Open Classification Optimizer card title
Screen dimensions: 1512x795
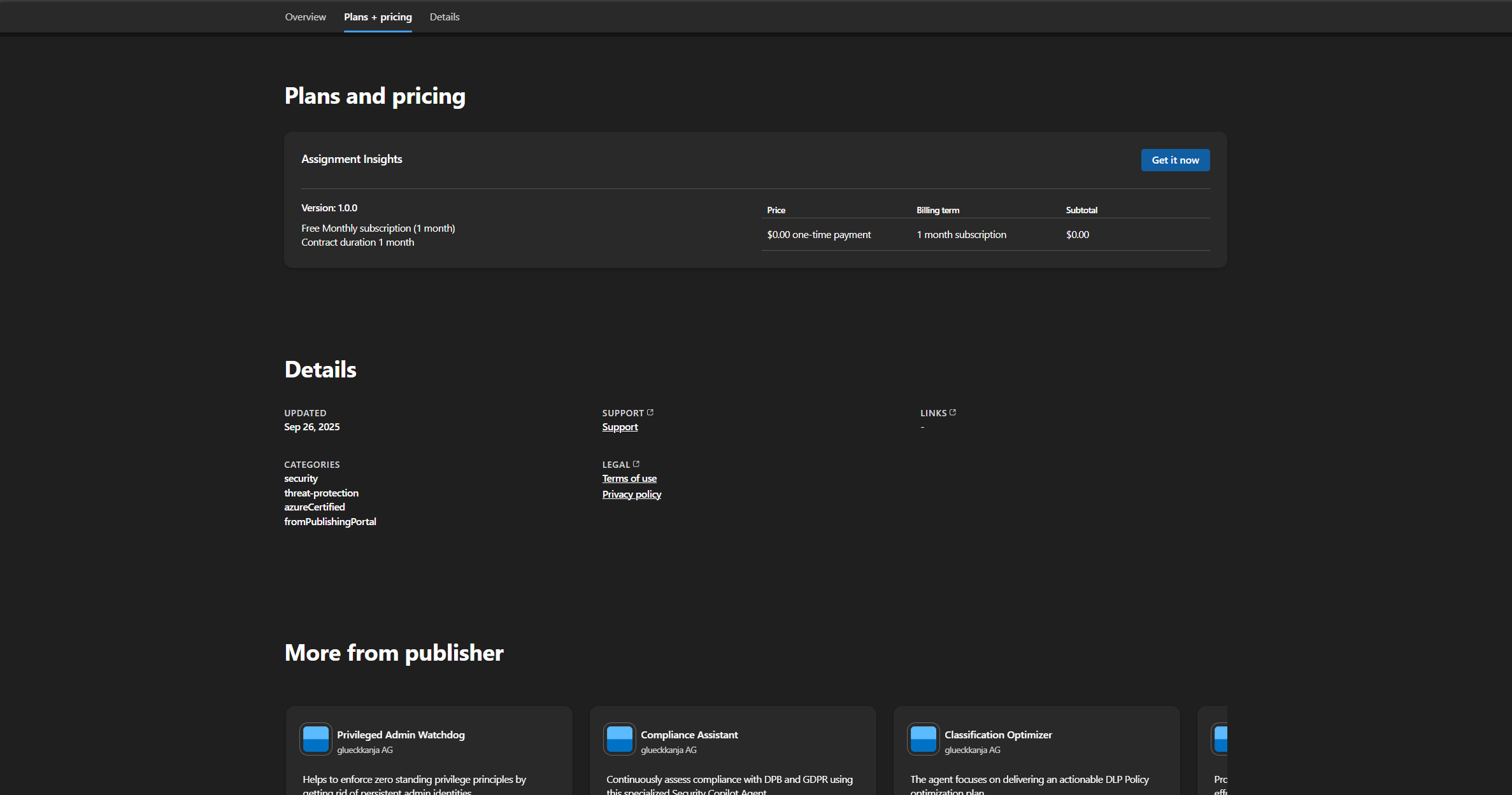tap(998, 735)
